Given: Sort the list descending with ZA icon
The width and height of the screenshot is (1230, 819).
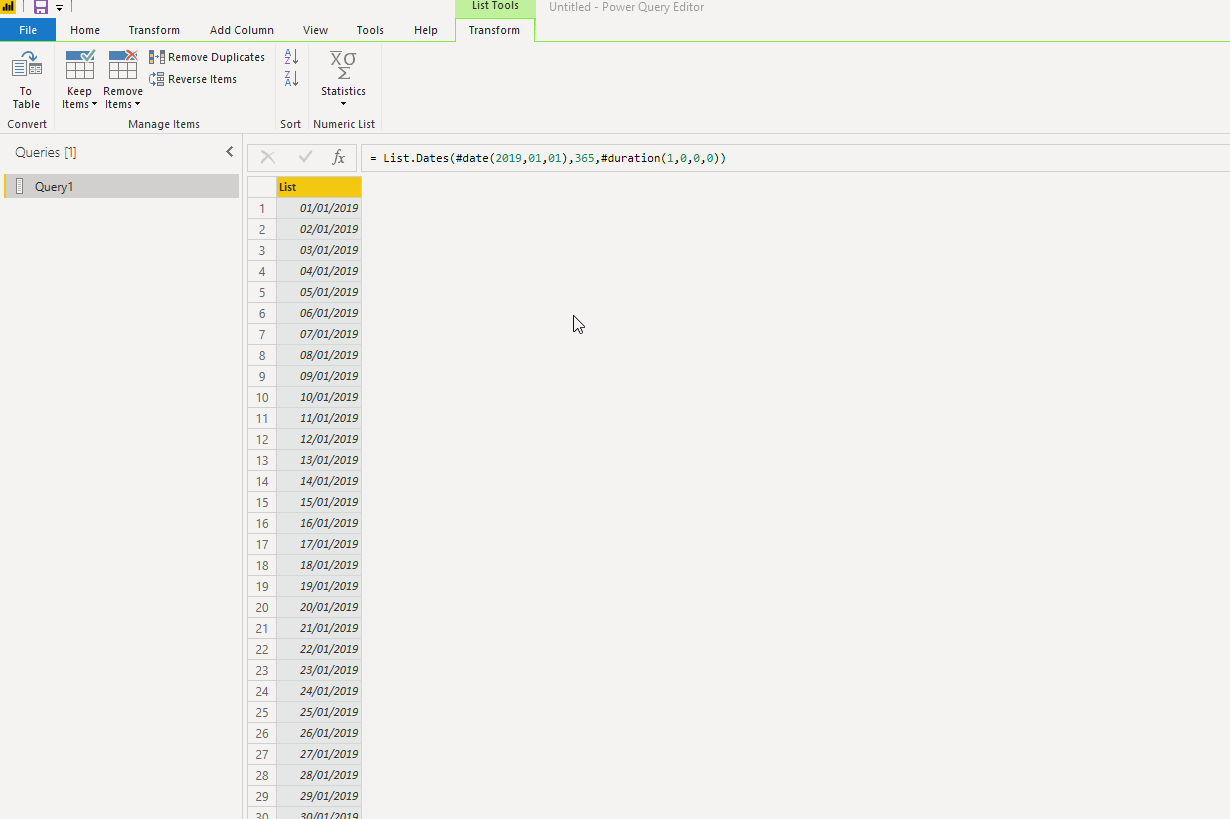Looking at the screenshot, I should point(290,78).
